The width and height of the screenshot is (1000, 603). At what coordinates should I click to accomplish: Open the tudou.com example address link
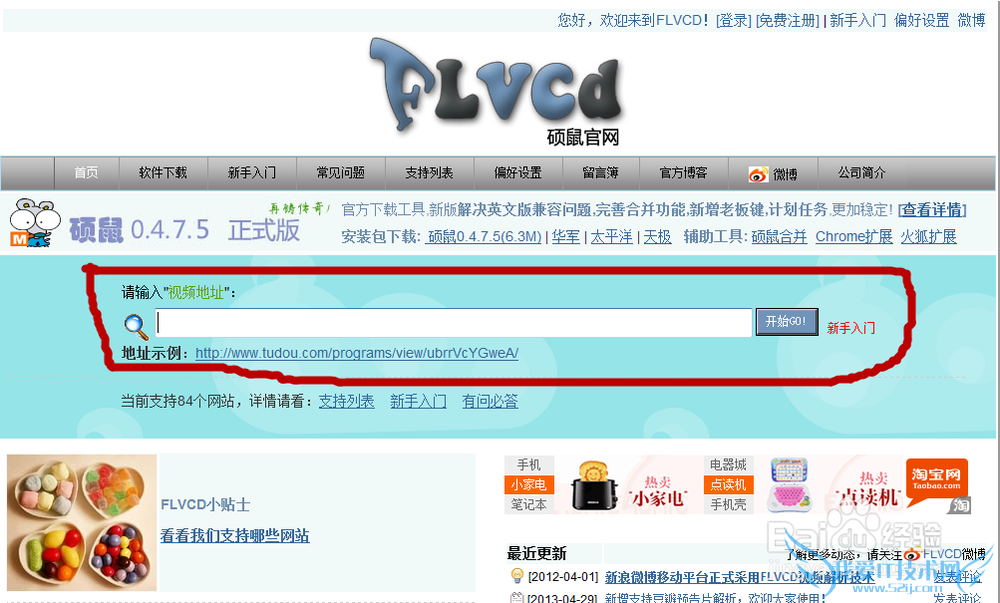click(x=357, y=352)
